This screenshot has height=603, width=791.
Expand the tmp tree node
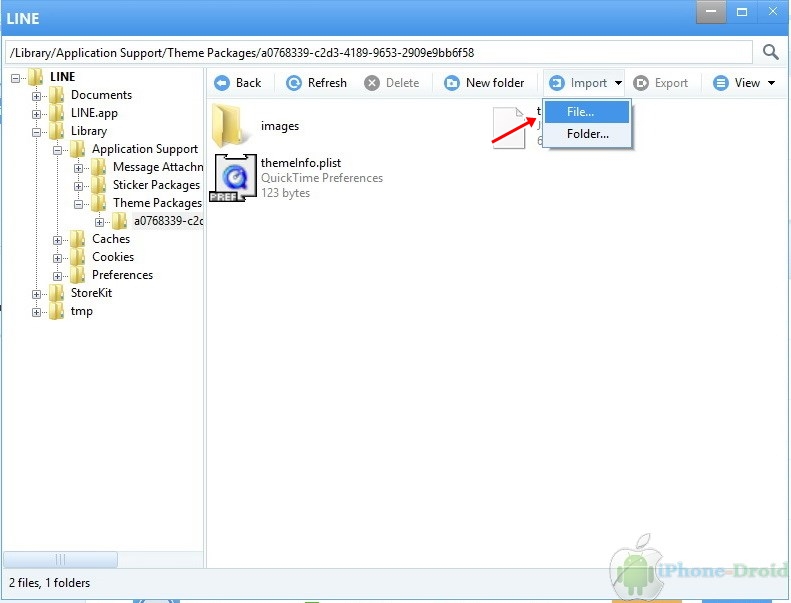coord(36,312)
